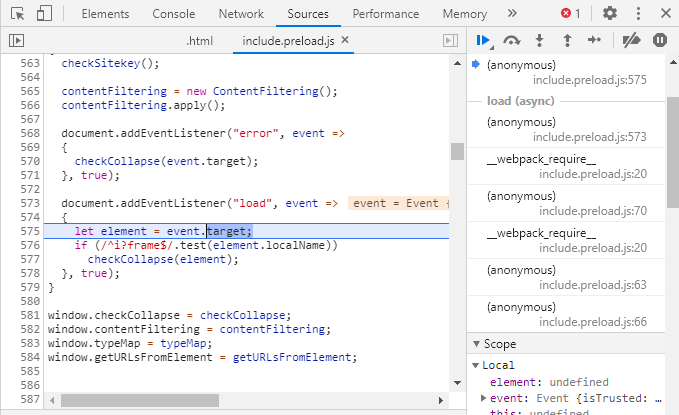Viewport: 679px width, 415px height.
Task: Open DevTools settings gear
Action: (x=610, y=13)
